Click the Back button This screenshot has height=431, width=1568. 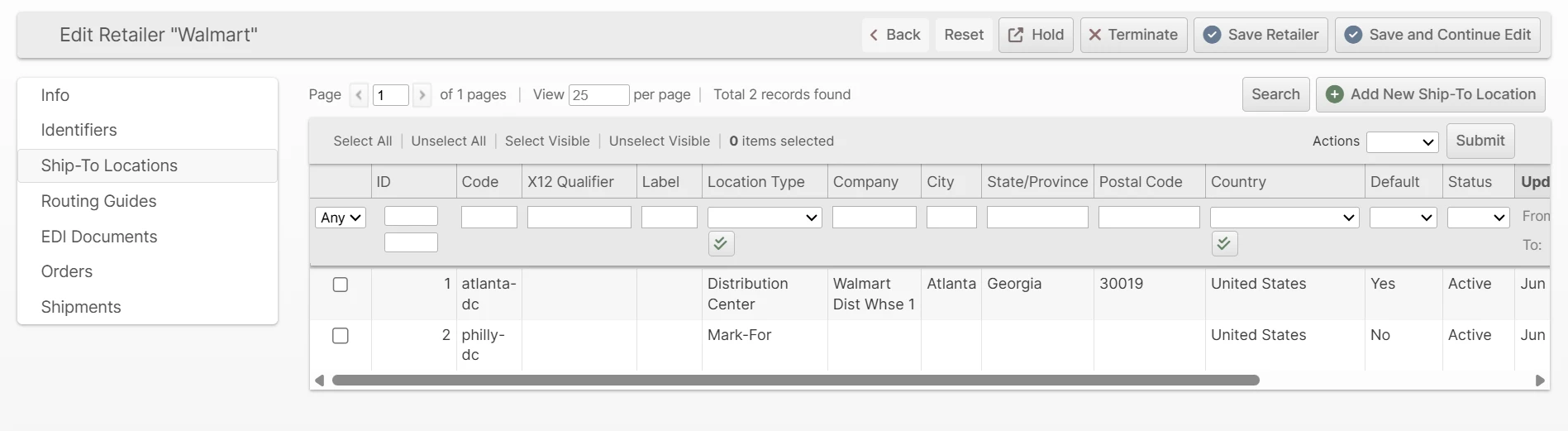(x=895, y=35)
